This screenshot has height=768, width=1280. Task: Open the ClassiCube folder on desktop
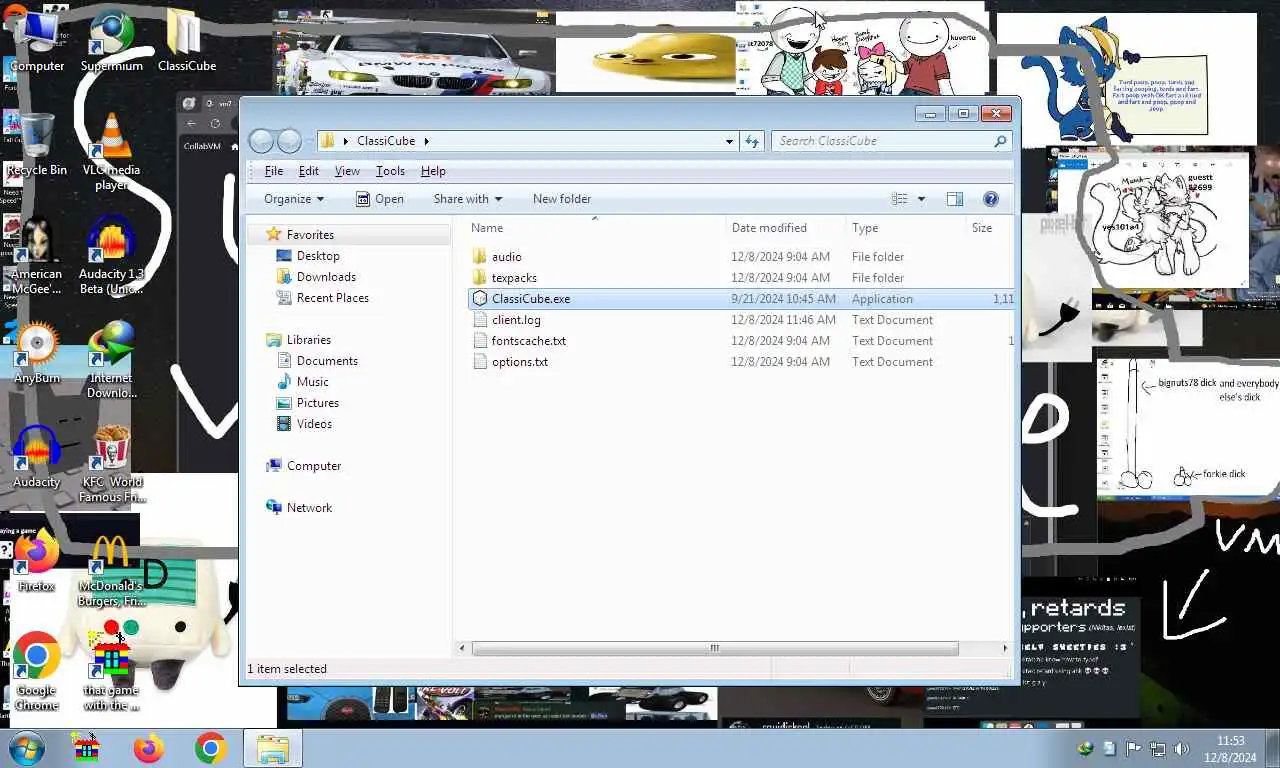pyautogui.click(x=186, y=41)
